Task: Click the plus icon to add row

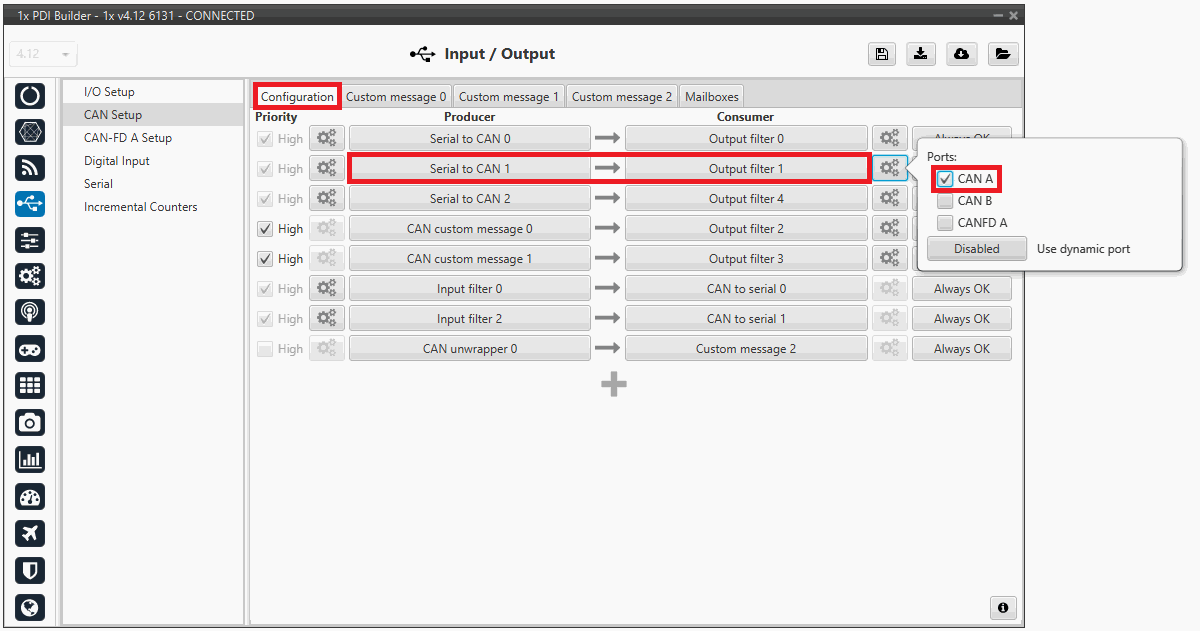Action: [x=614, y=384]
